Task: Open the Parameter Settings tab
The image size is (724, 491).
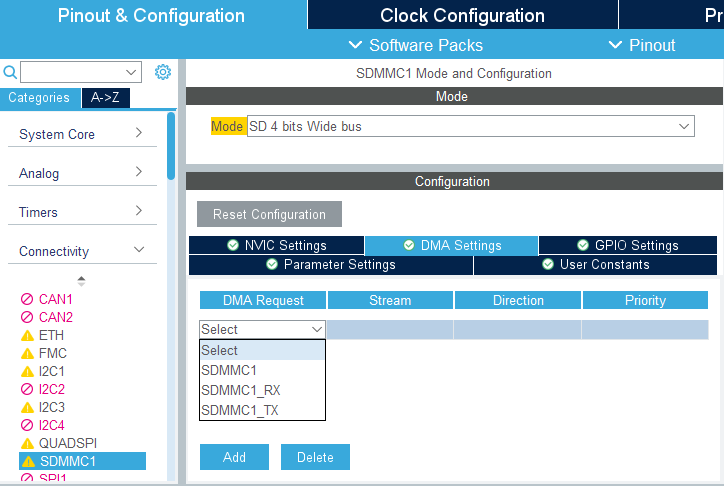Action: pos(331,265)
